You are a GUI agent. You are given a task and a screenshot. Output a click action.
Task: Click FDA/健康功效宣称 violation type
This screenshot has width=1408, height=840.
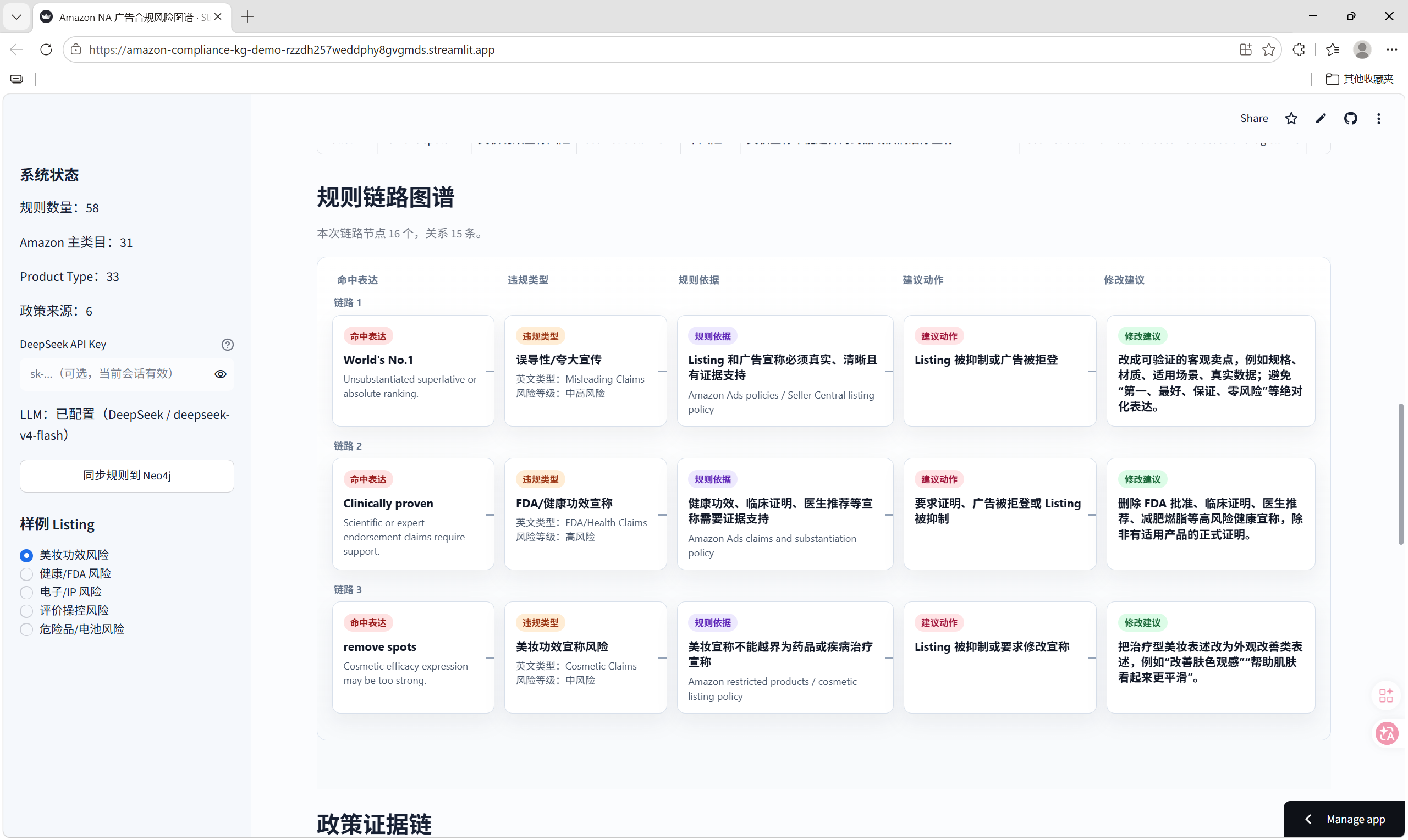click(564, 503)
